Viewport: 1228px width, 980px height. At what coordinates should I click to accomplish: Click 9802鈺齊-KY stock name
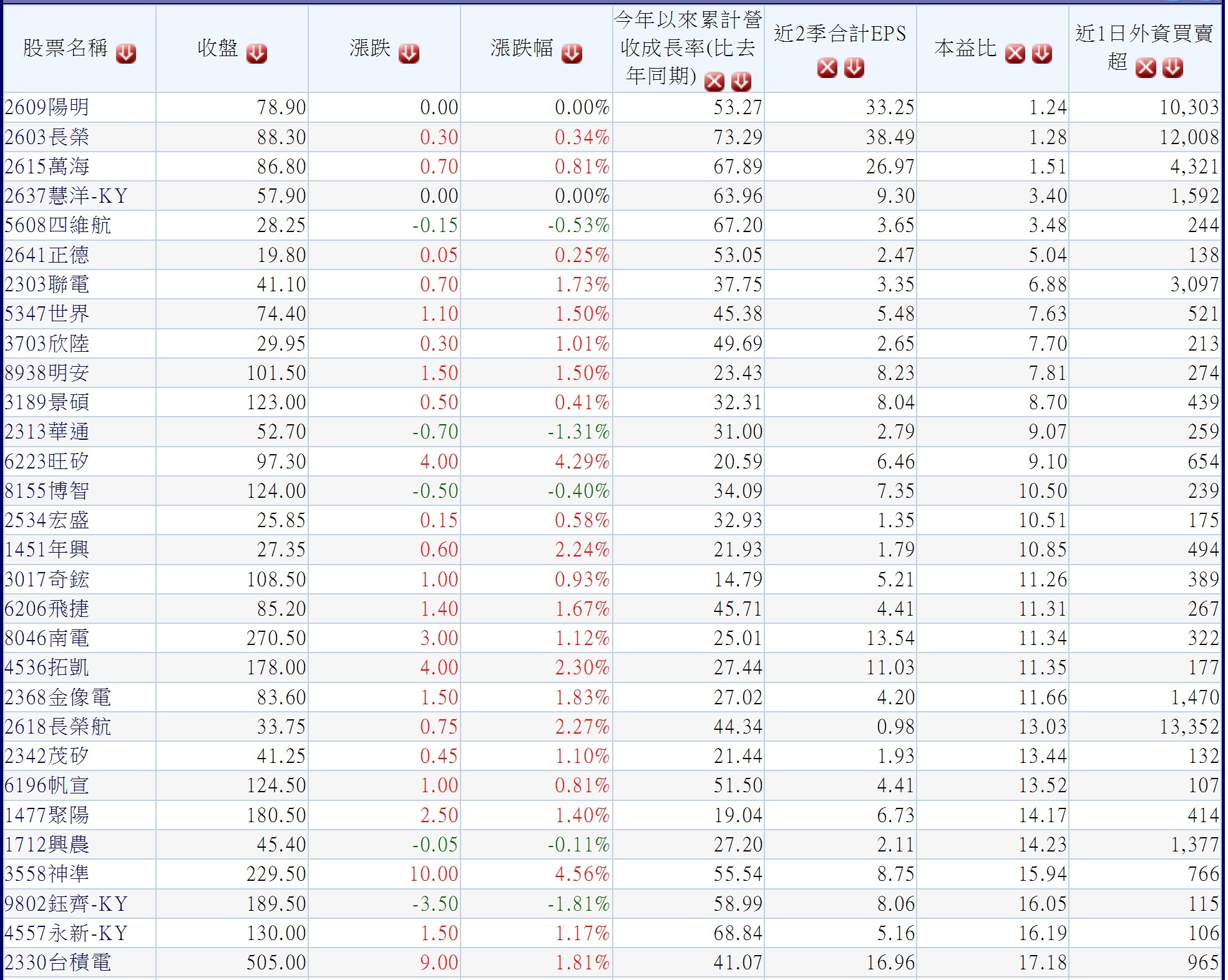[66, 903]
